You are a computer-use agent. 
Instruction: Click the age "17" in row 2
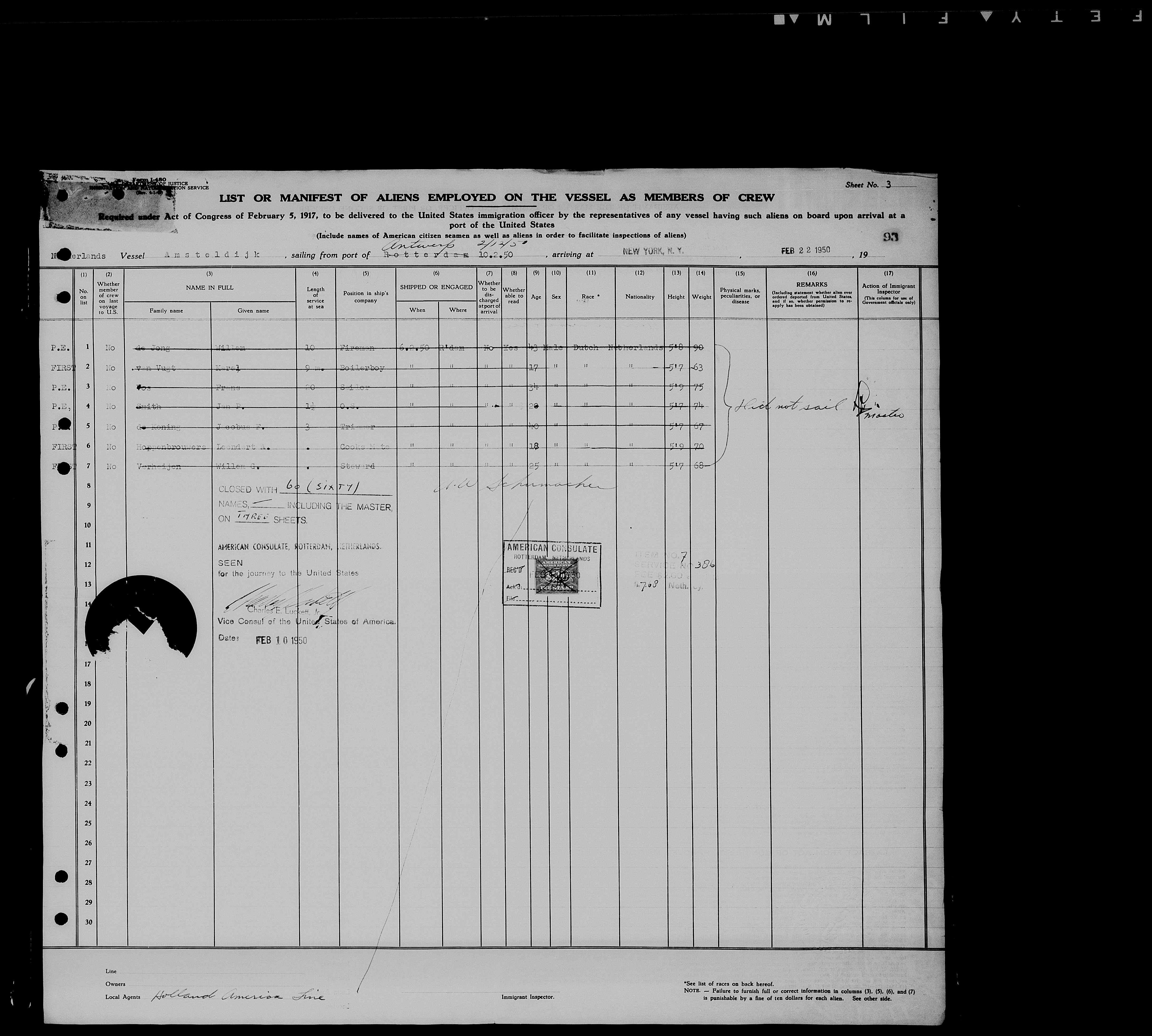[x=534, y=368]
